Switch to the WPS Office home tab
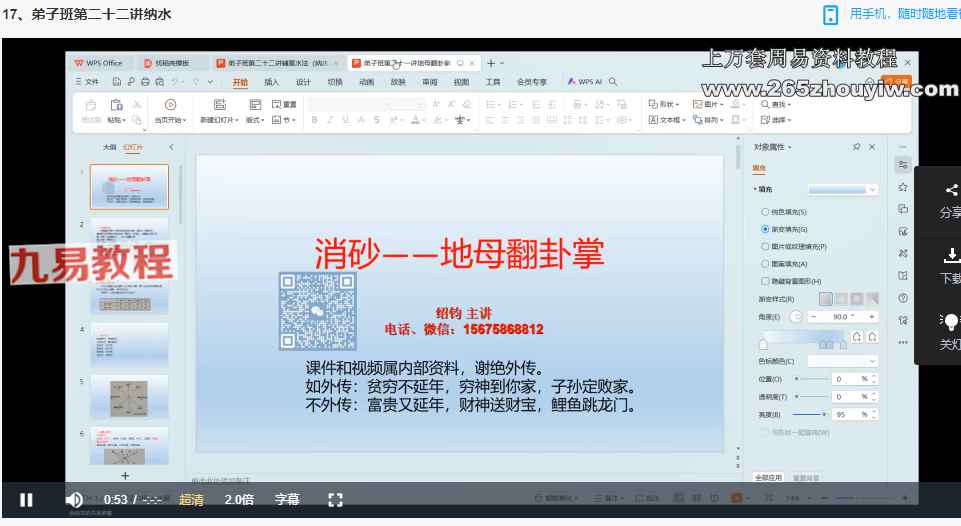Image resolution: width=961 pixels, height=526 pixels. 99,63
